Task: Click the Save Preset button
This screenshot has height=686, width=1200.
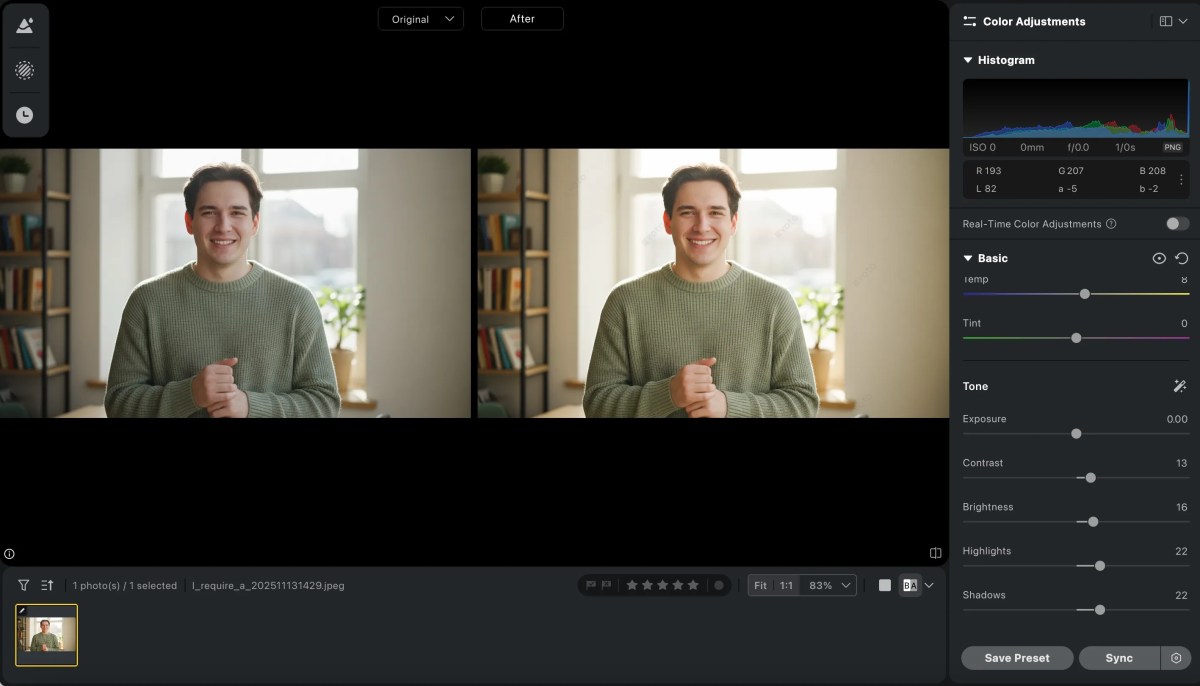Action: (x=1017, y=658)
